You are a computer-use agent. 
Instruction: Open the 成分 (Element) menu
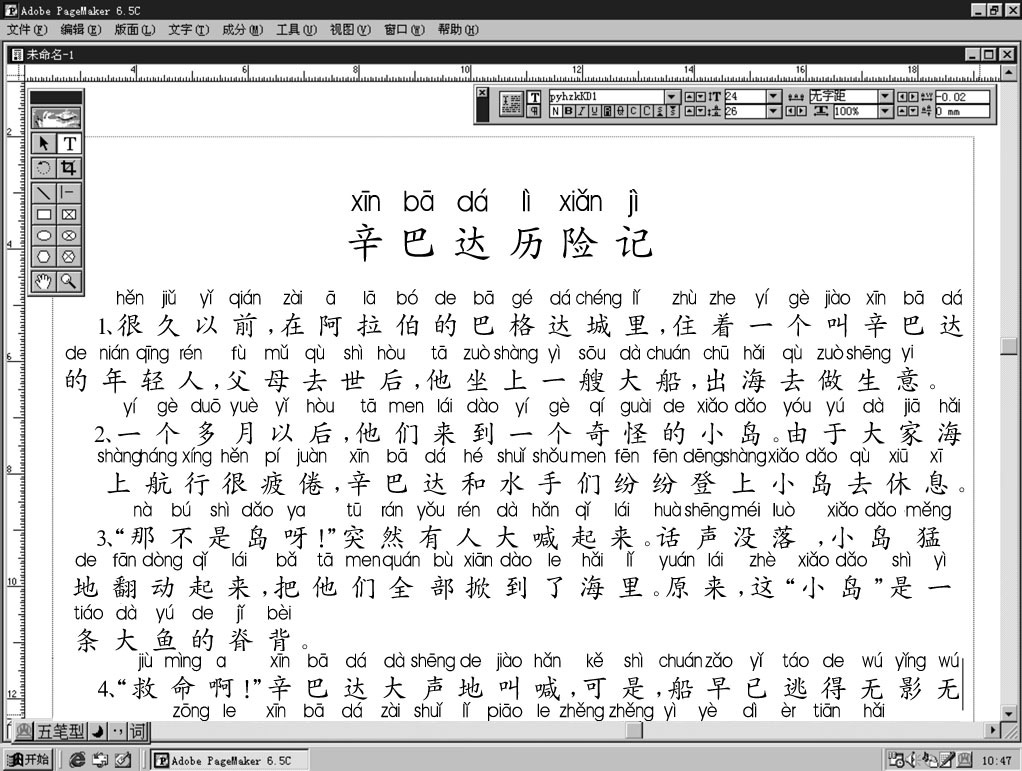[242, 29]
